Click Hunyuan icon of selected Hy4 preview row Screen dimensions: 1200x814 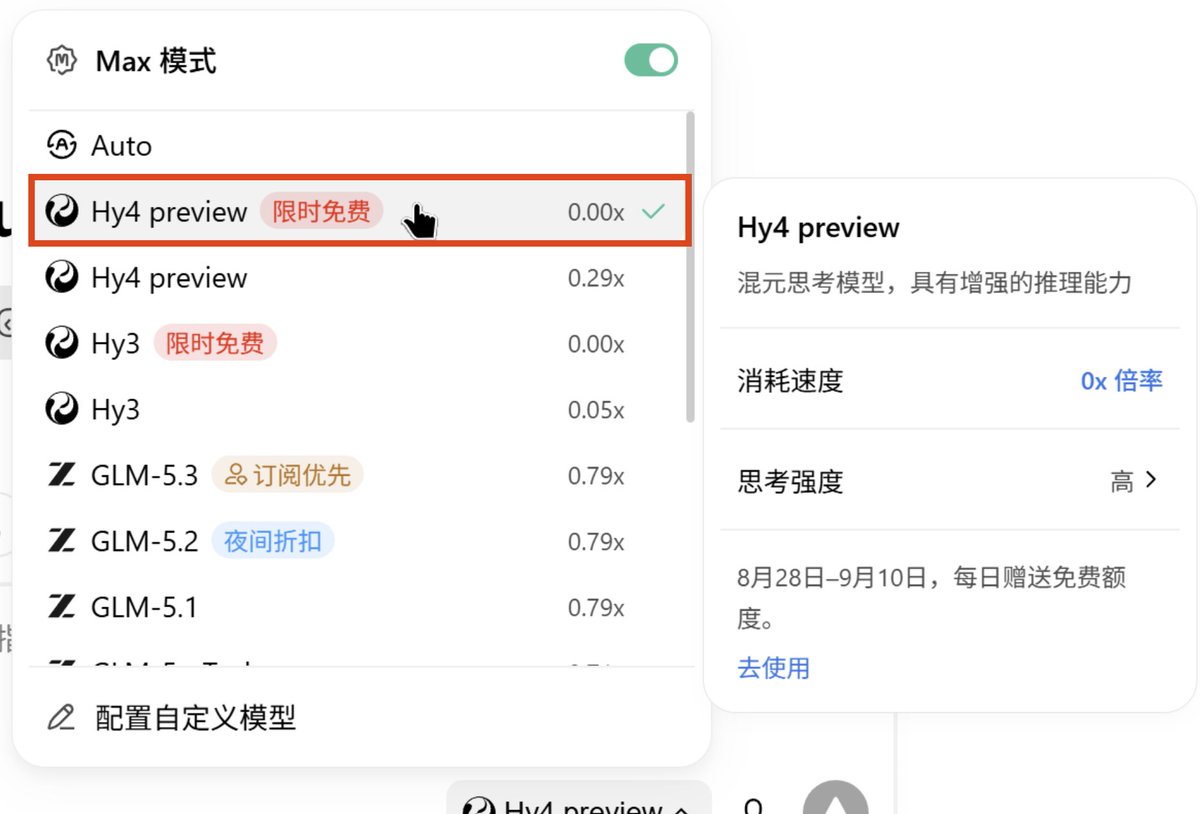62,211
